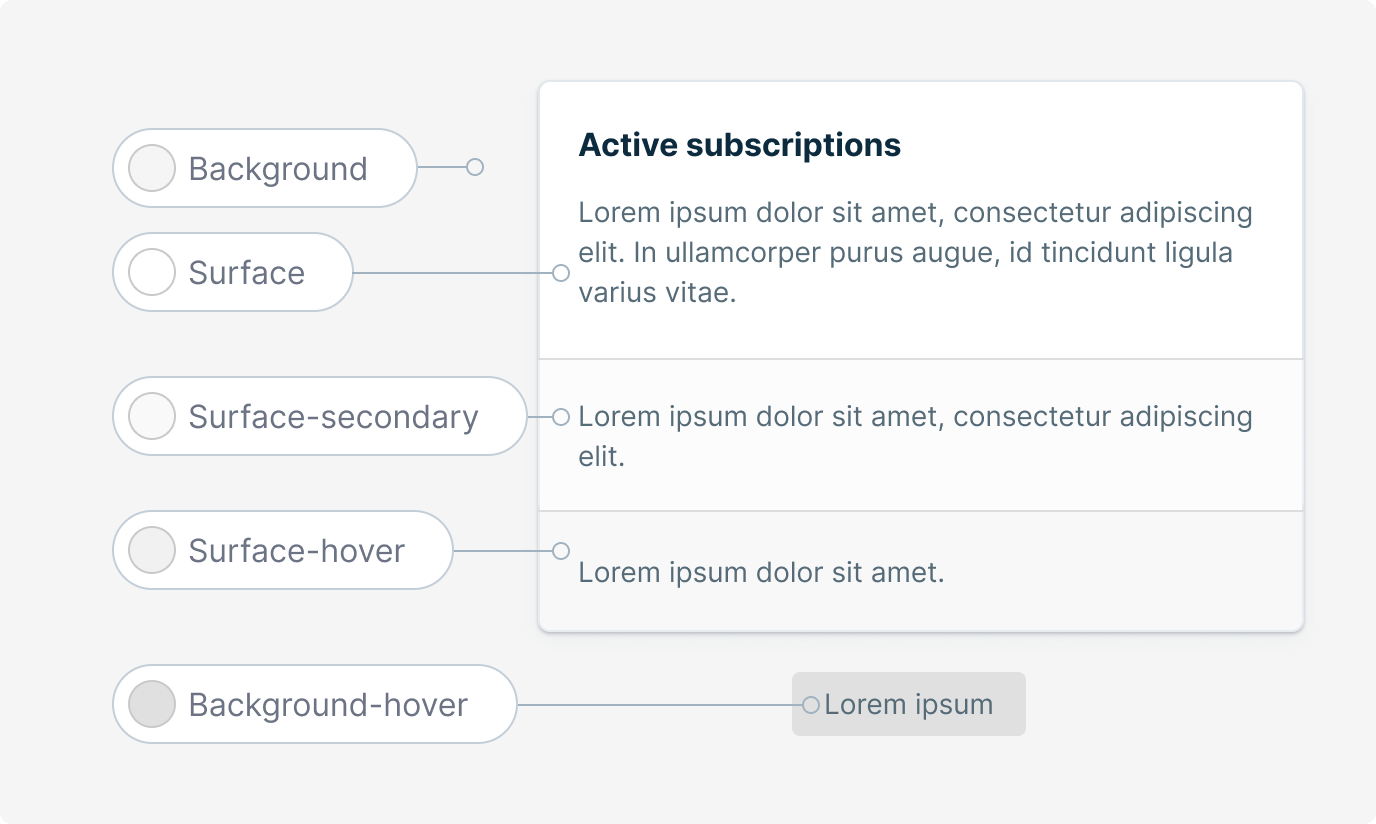Click the Surface color swatch circle
The image size is (1376, 824).
coord(153,272)
